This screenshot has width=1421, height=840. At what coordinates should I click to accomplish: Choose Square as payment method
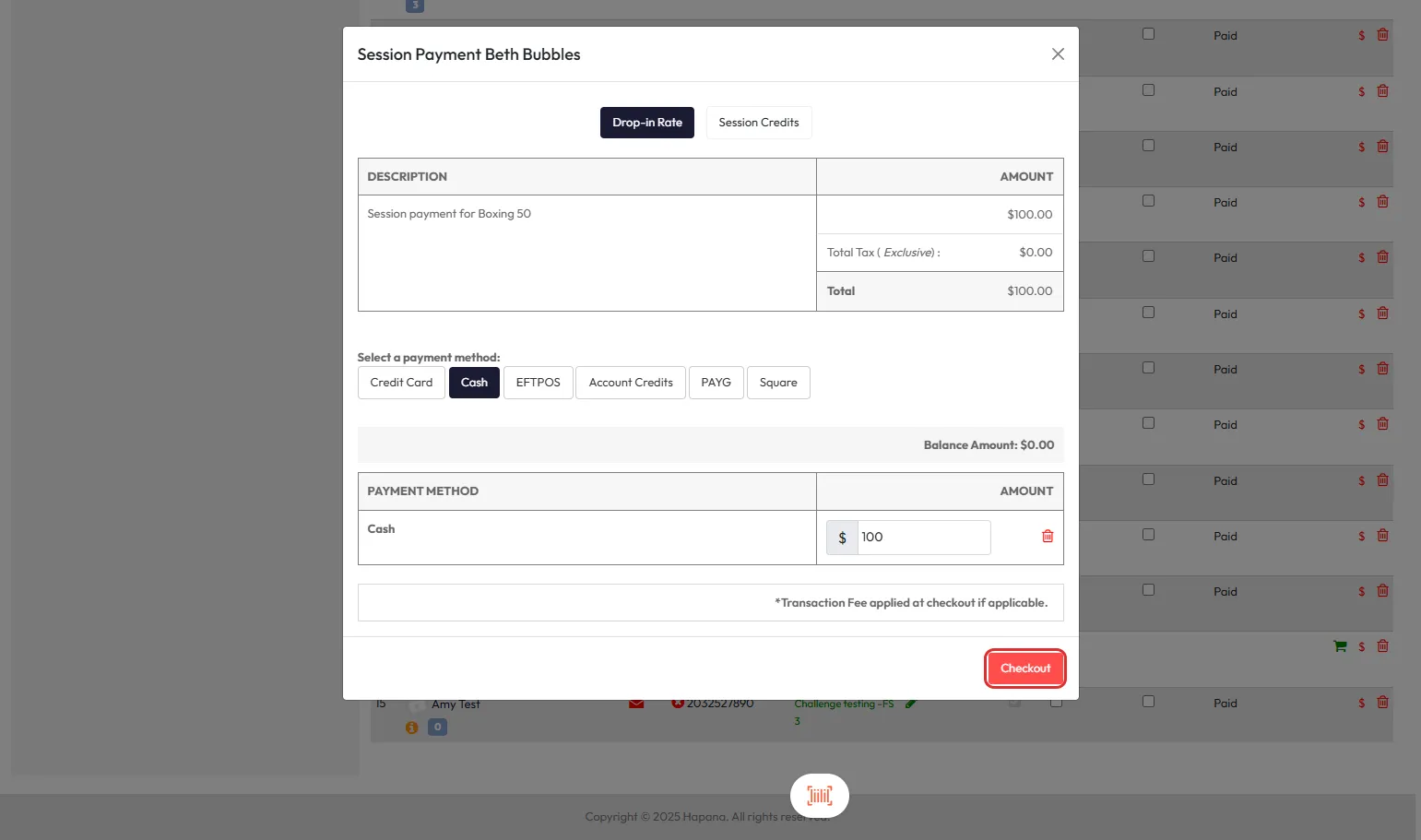tap(777, 383)
